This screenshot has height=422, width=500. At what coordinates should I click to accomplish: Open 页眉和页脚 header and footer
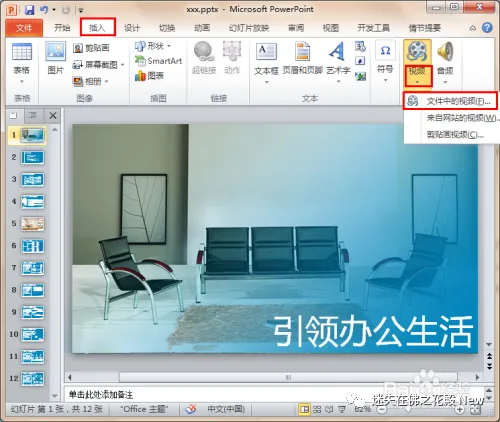[303, 58]
